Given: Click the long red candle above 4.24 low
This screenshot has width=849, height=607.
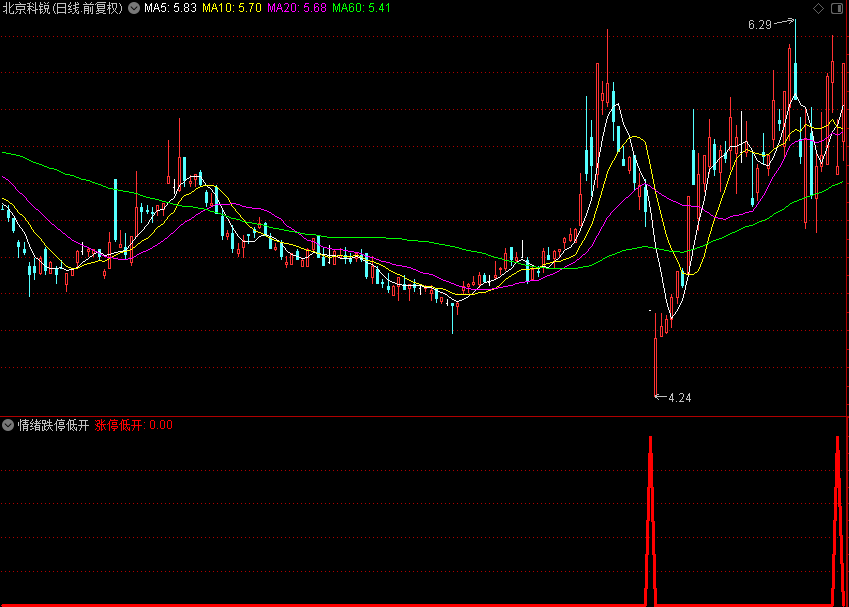Looking at the screenshot, I should (x=656, y=365).
